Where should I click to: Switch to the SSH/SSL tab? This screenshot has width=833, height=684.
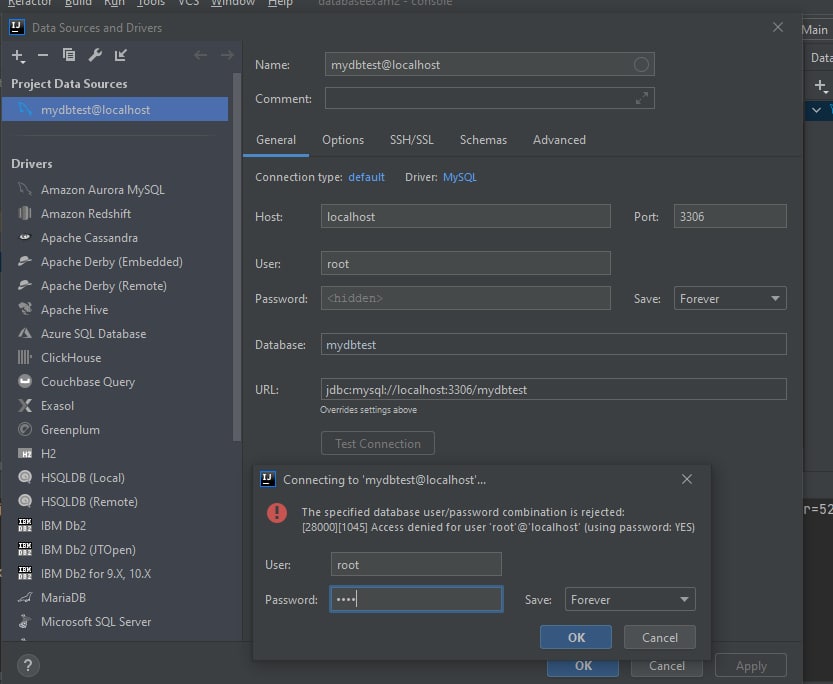tap(412, 140)
